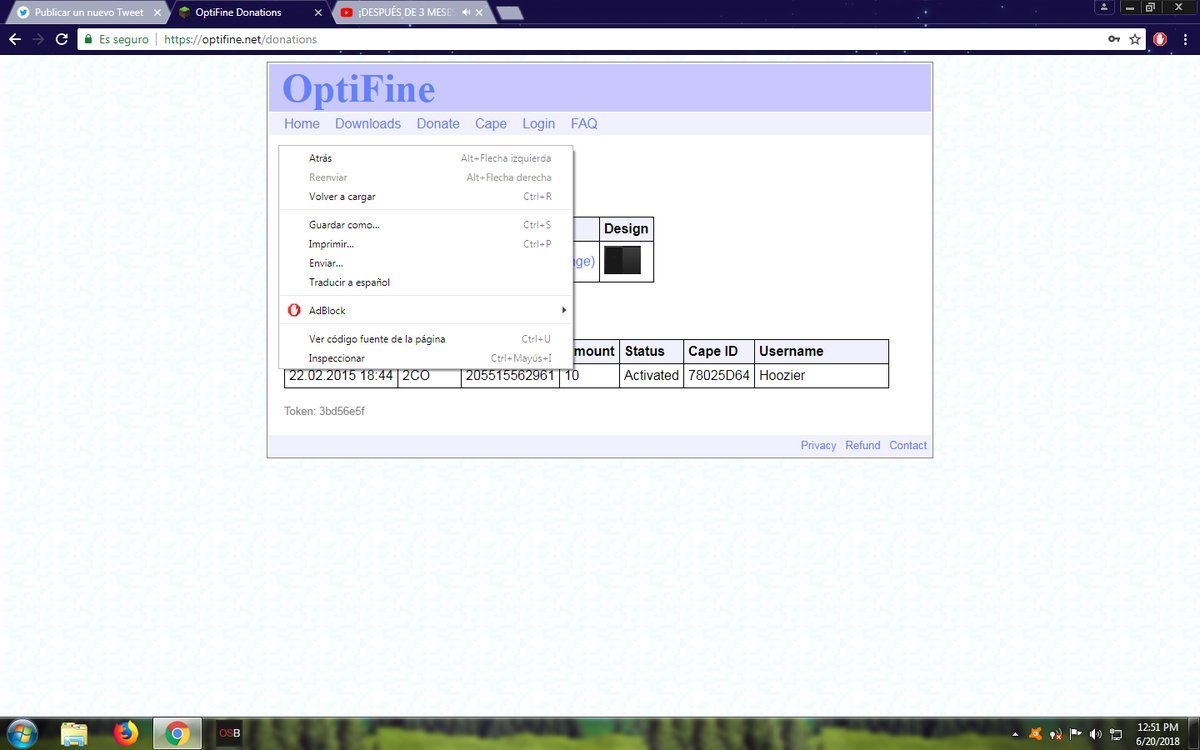Open File Explorer in taskbar
Image resolution: width=1200 pixels, height=750 pixels.
(74, 733)
